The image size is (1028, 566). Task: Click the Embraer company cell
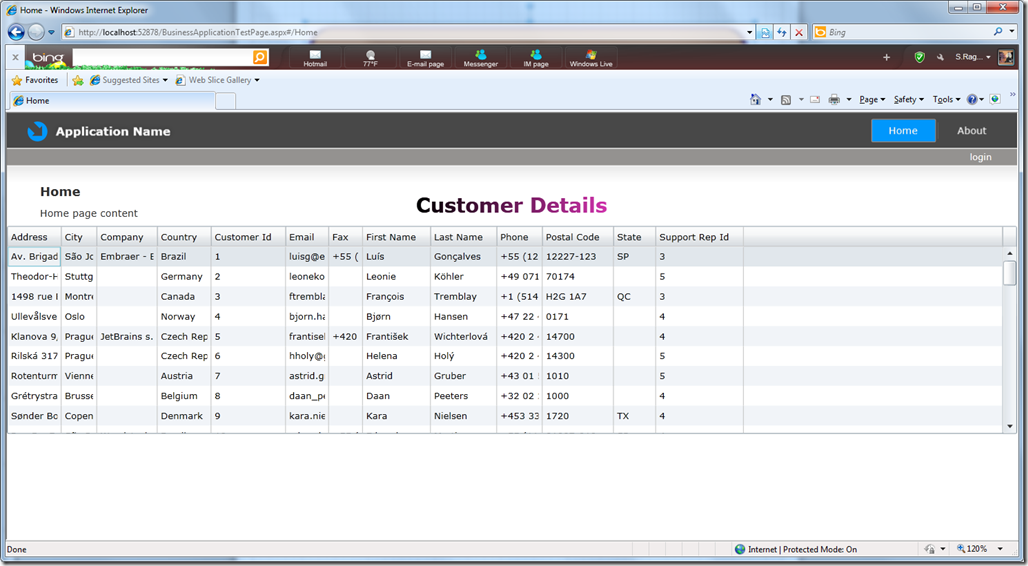[127, 256]
